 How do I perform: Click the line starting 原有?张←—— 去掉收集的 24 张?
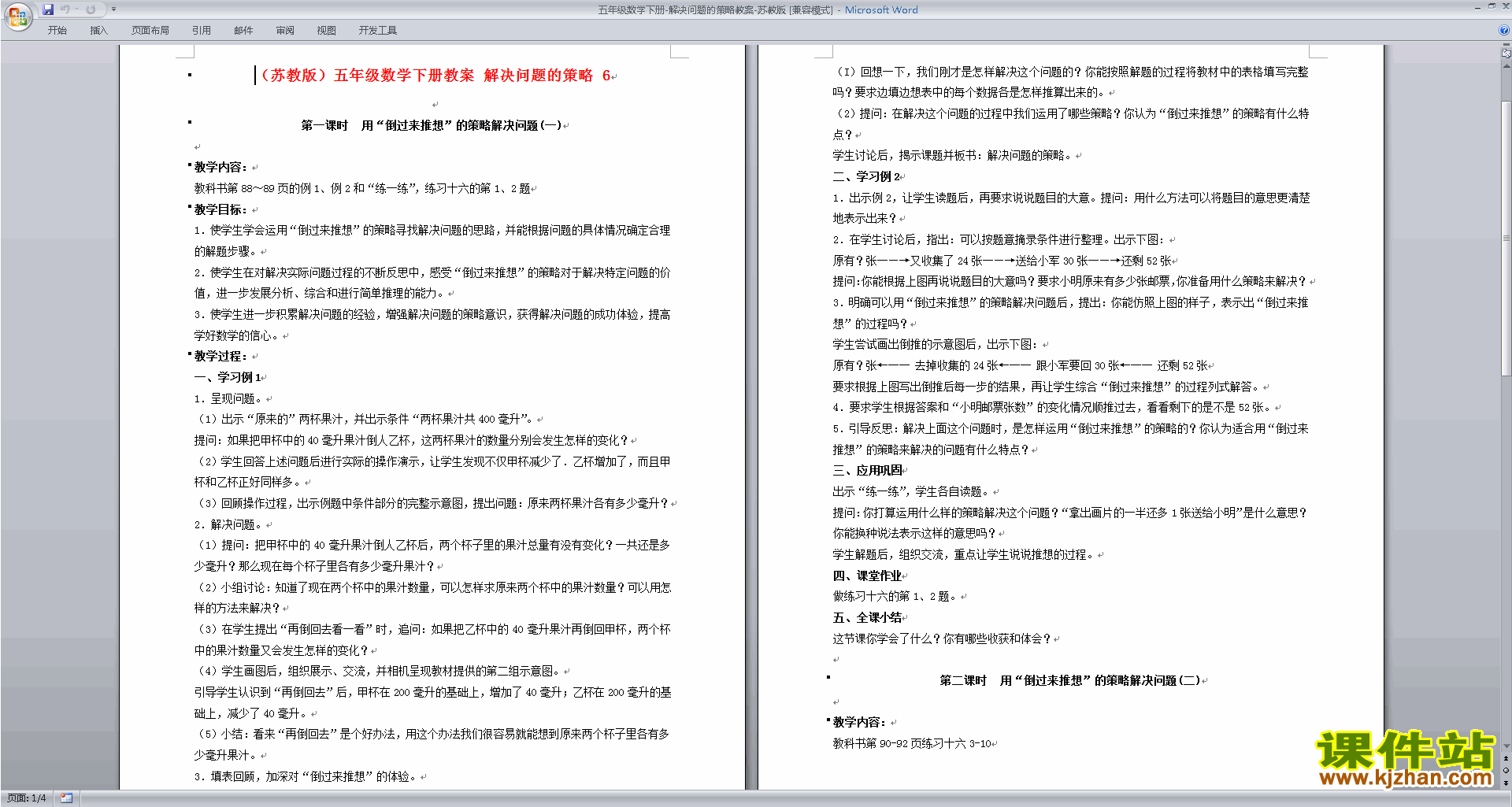(x=1021, y=365)
